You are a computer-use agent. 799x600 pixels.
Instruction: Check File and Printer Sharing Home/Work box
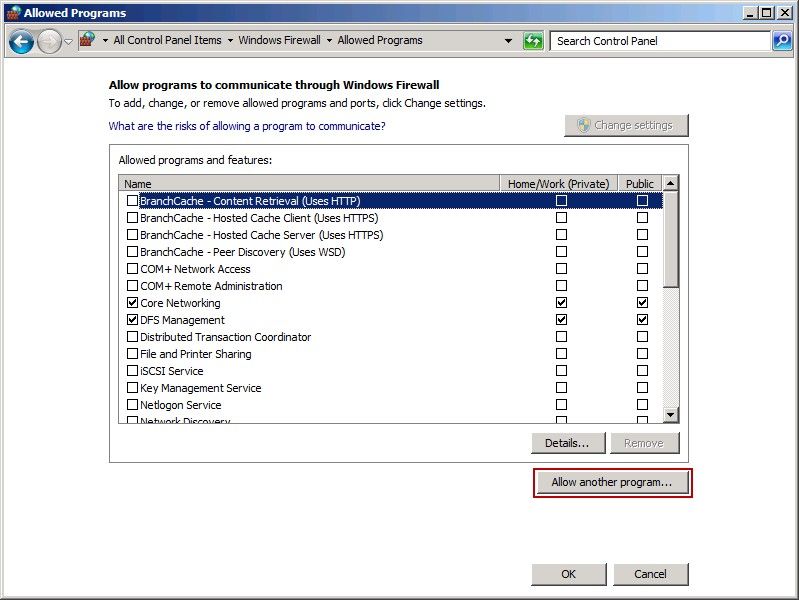[x=562, y=353]
